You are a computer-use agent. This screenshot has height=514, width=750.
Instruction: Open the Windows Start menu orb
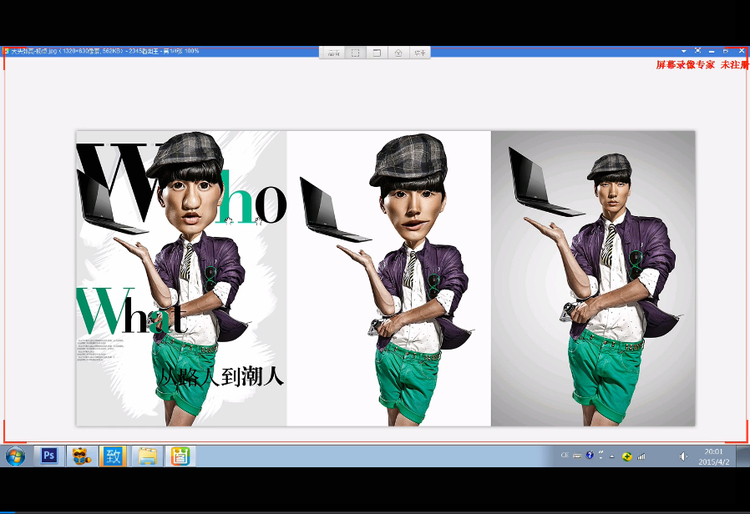point(15,456)
